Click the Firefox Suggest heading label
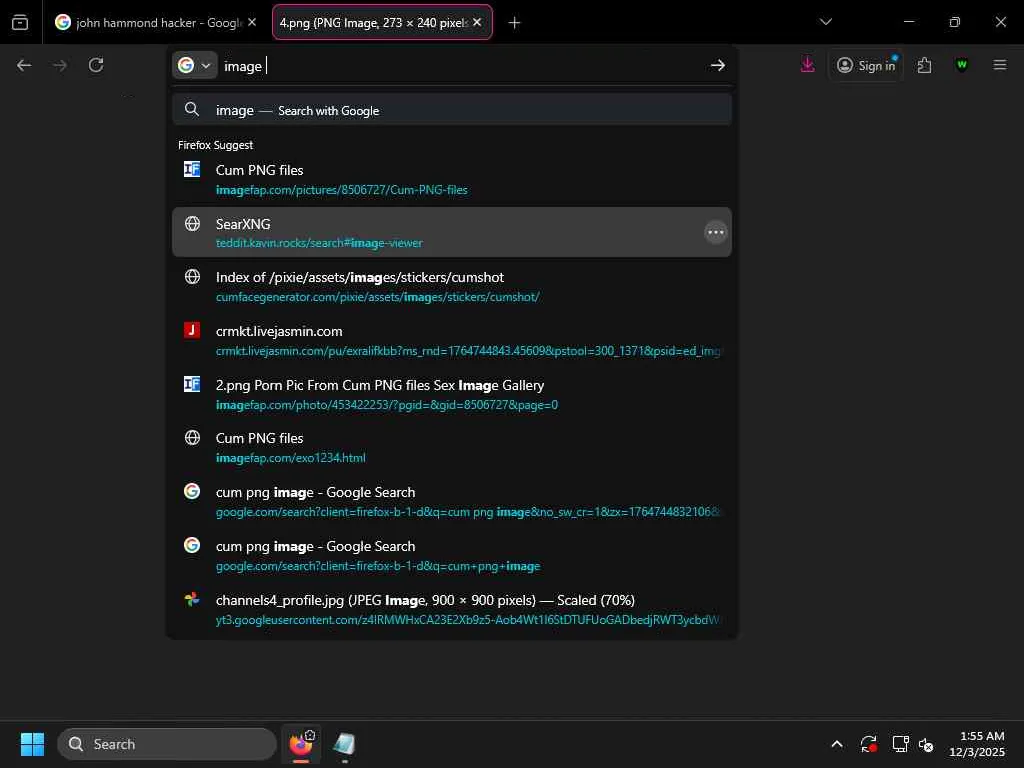This screenshot has height=768, width=1024. coord(216,145)
